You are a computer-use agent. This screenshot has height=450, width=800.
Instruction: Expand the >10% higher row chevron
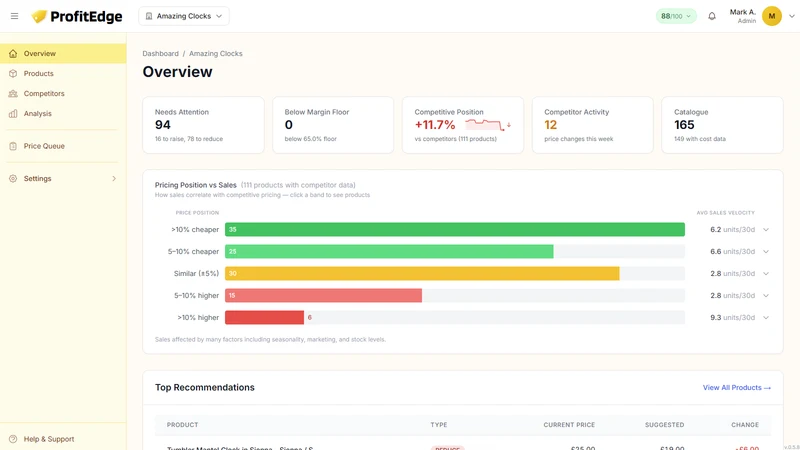coord(766,317)
